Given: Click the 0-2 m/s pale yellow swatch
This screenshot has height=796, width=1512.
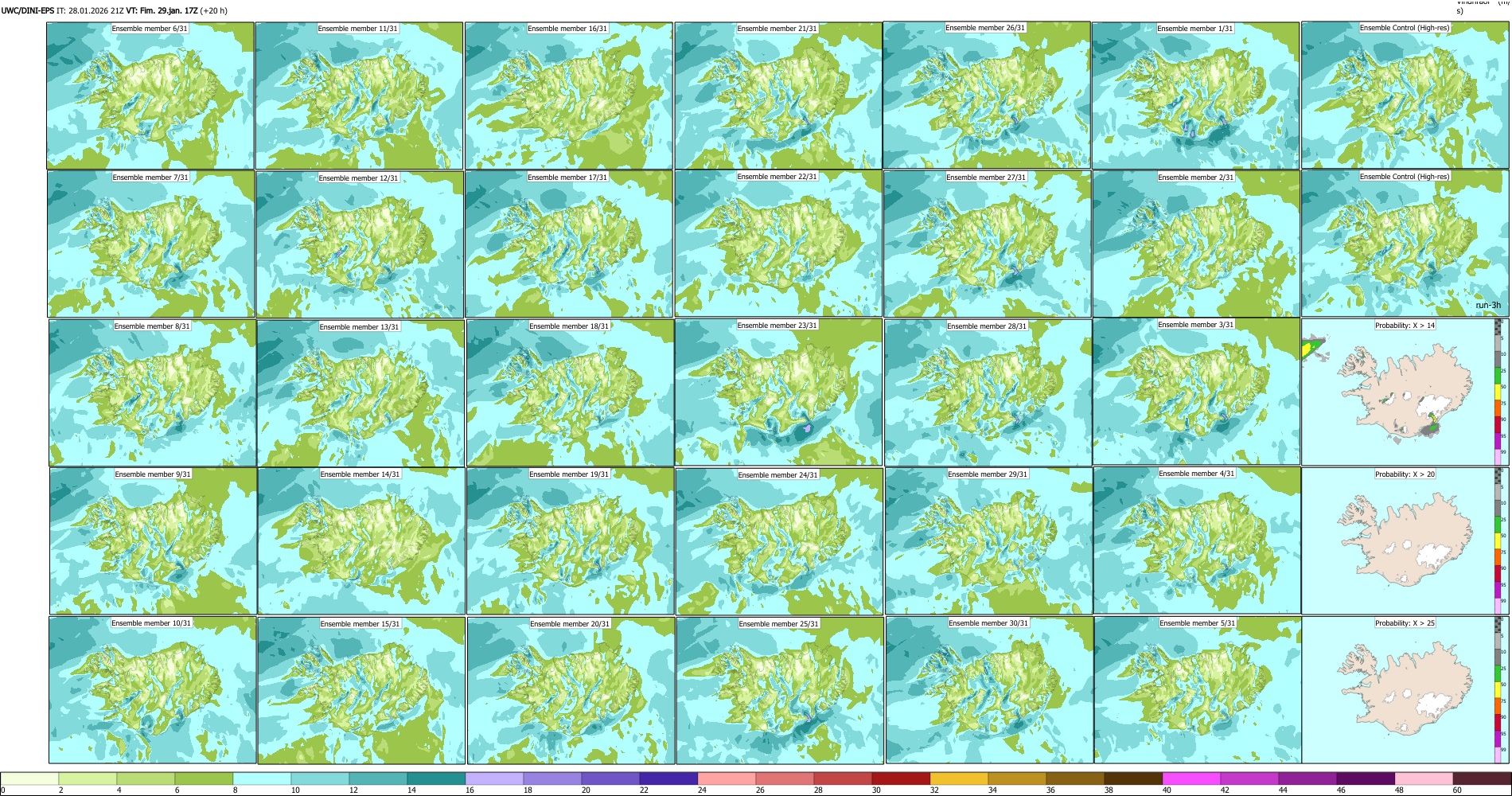Looking at the screenshot, I should coord(29,778).
